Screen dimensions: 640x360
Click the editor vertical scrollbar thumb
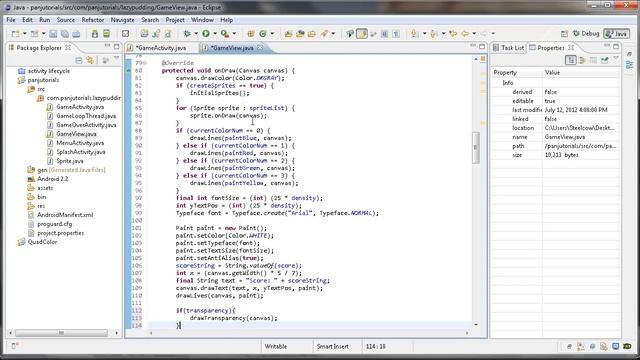(x=476, y=147)
